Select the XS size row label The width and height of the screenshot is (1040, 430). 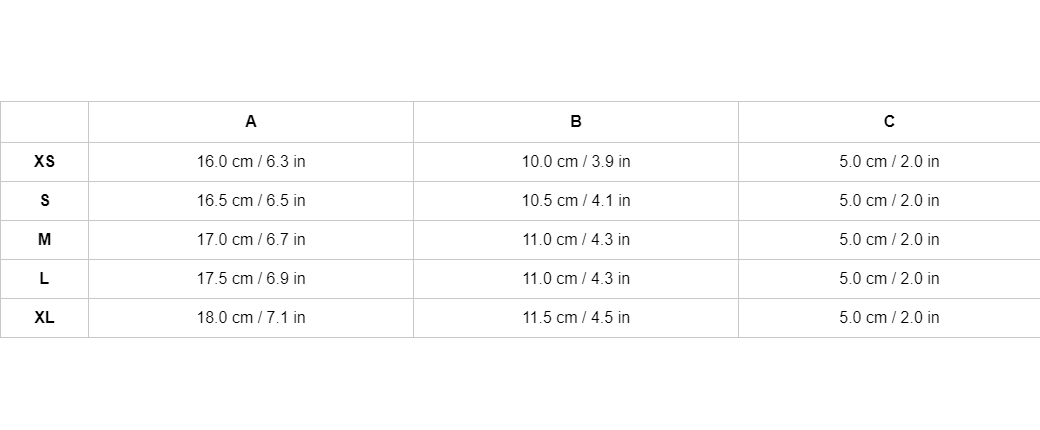click(44, 161)
